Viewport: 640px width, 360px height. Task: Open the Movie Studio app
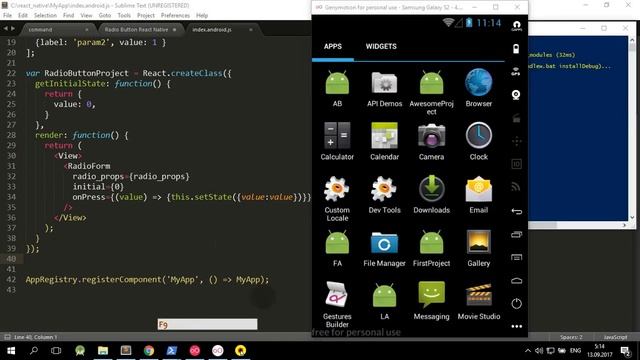tap(478, 301)
